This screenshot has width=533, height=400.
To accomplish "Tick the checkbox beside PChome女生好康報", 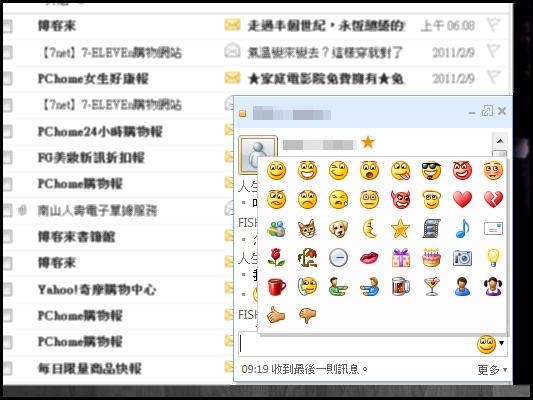I will pos(7,79).
